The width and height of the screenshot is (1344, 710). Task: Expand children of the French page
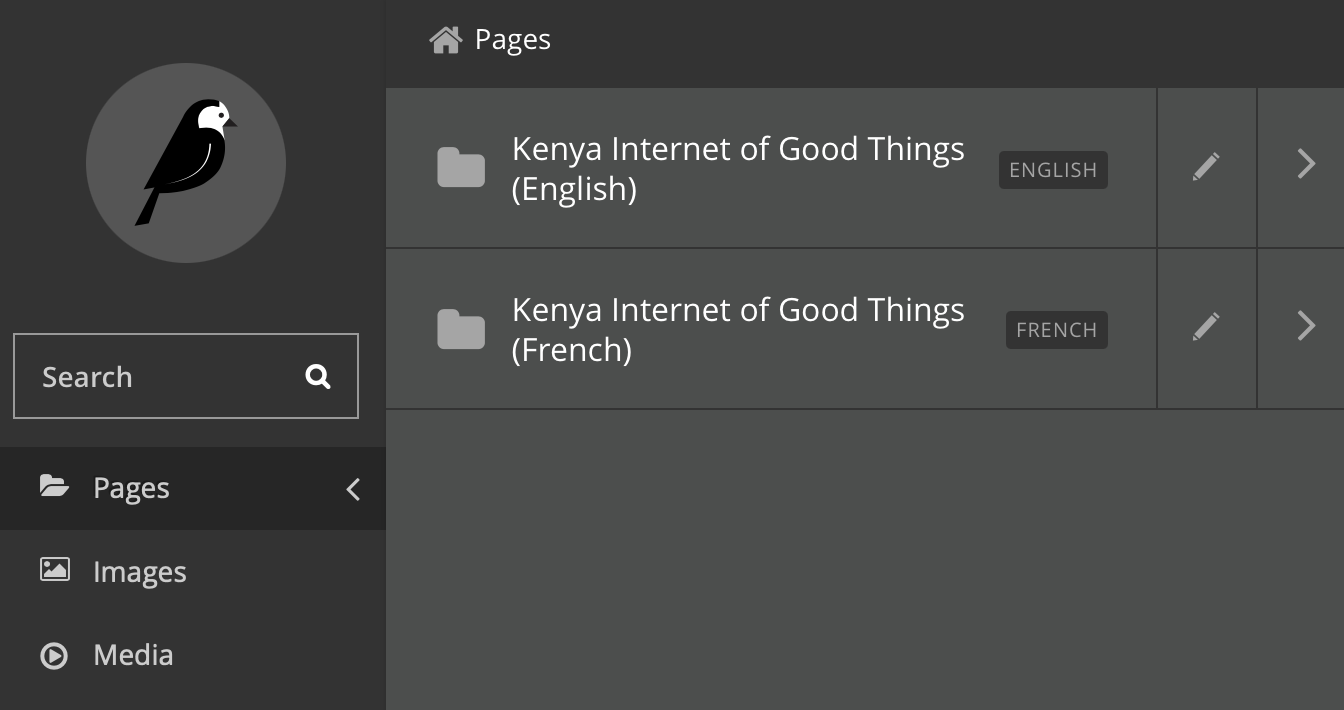pyautogui.click(x=1305, y=325)
